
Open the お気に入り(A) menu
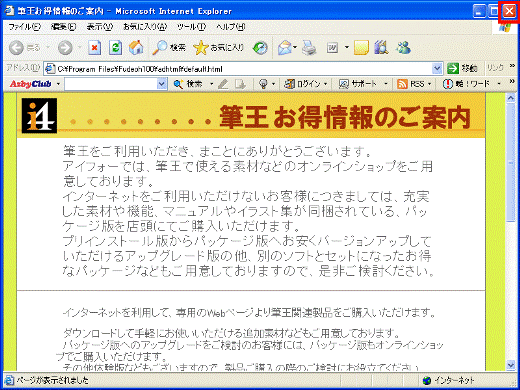tap(145, 27)
